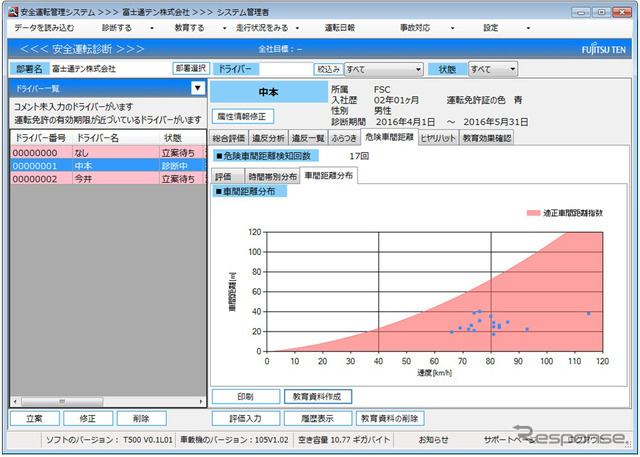Click the 空き容量 10.77 ギガバイト status entry
The height and width of the screenshot is (457, 640).
344,439
